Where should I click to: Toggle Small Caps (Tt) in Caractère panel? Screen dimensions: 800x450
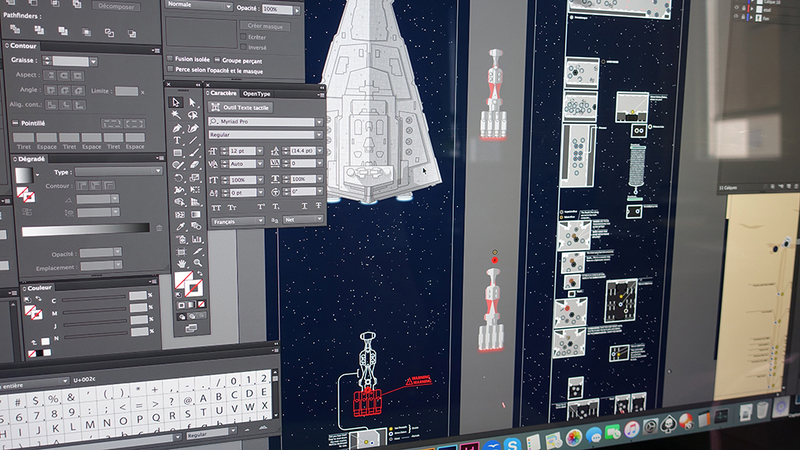coord(232,208)
